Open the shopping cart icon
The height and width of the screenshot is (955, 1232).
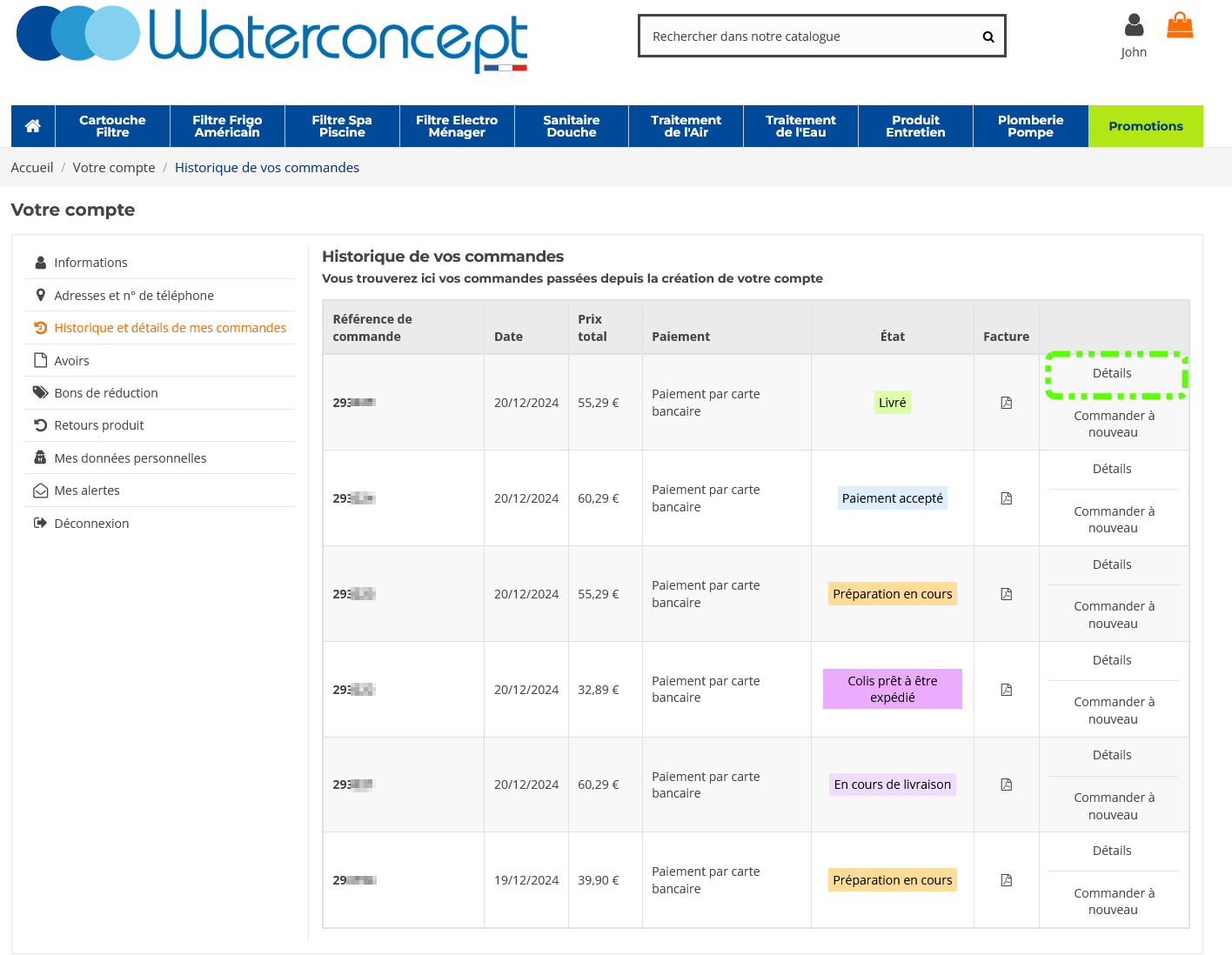(x=1180, y=25)
